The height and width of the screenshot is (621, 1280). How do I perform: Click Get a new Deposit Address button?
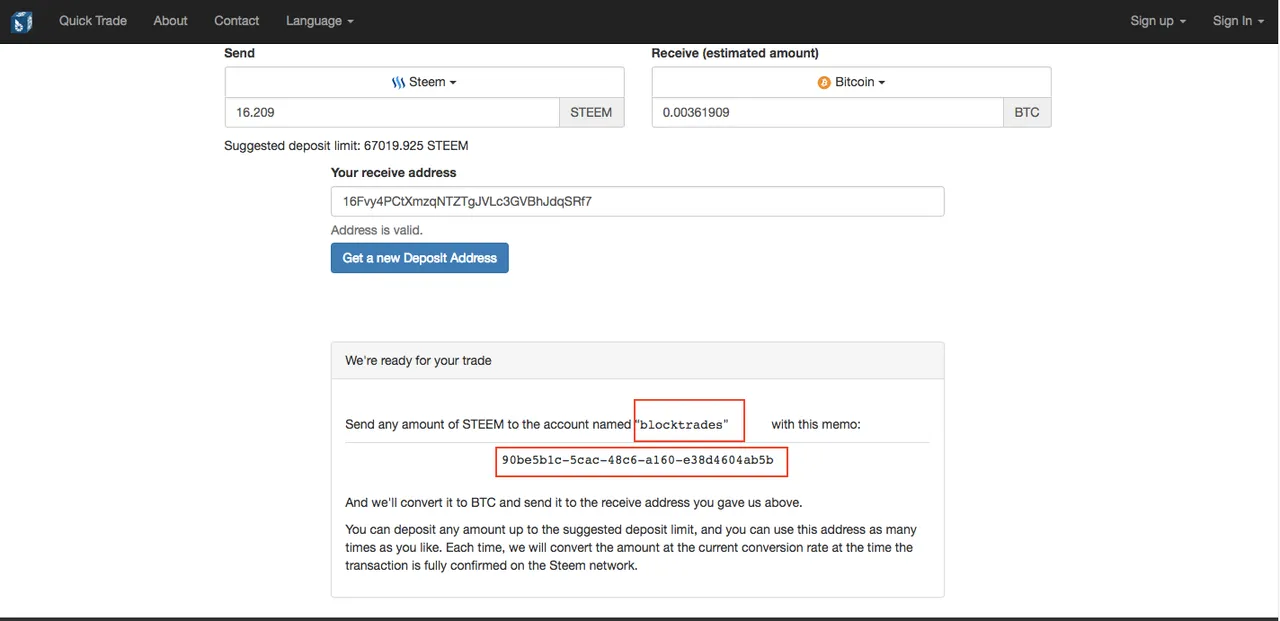[x=420, y=258]
